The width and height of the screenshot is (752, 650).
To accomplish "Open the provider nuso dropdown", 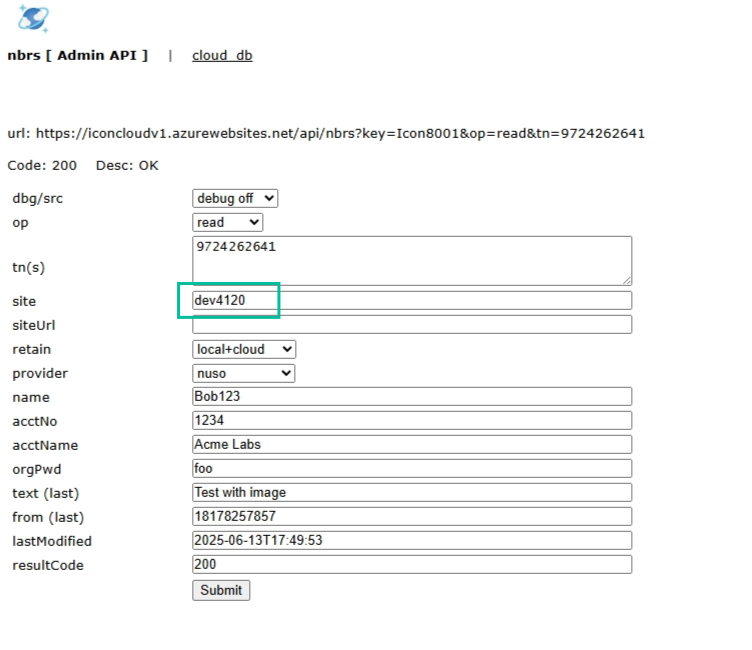I will point(243,373).
